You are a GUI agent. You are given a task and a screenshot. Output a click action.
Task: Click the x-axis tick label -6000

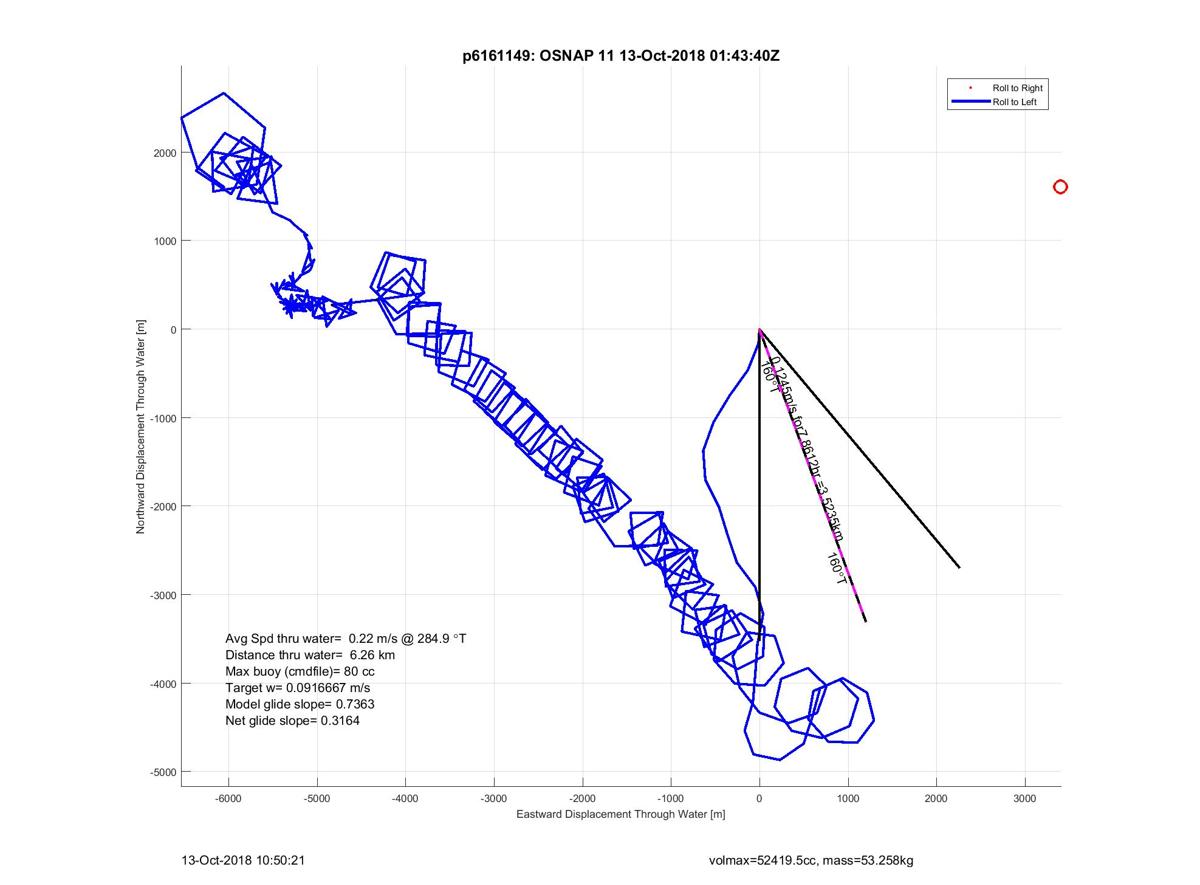pos(229,798)
